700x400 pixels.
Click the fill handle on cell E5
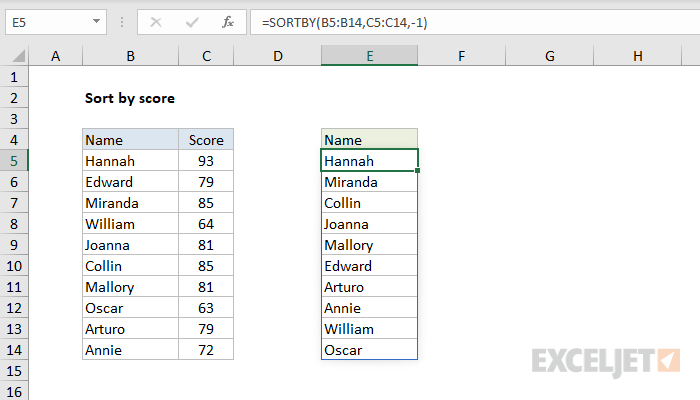click(418, 171)
